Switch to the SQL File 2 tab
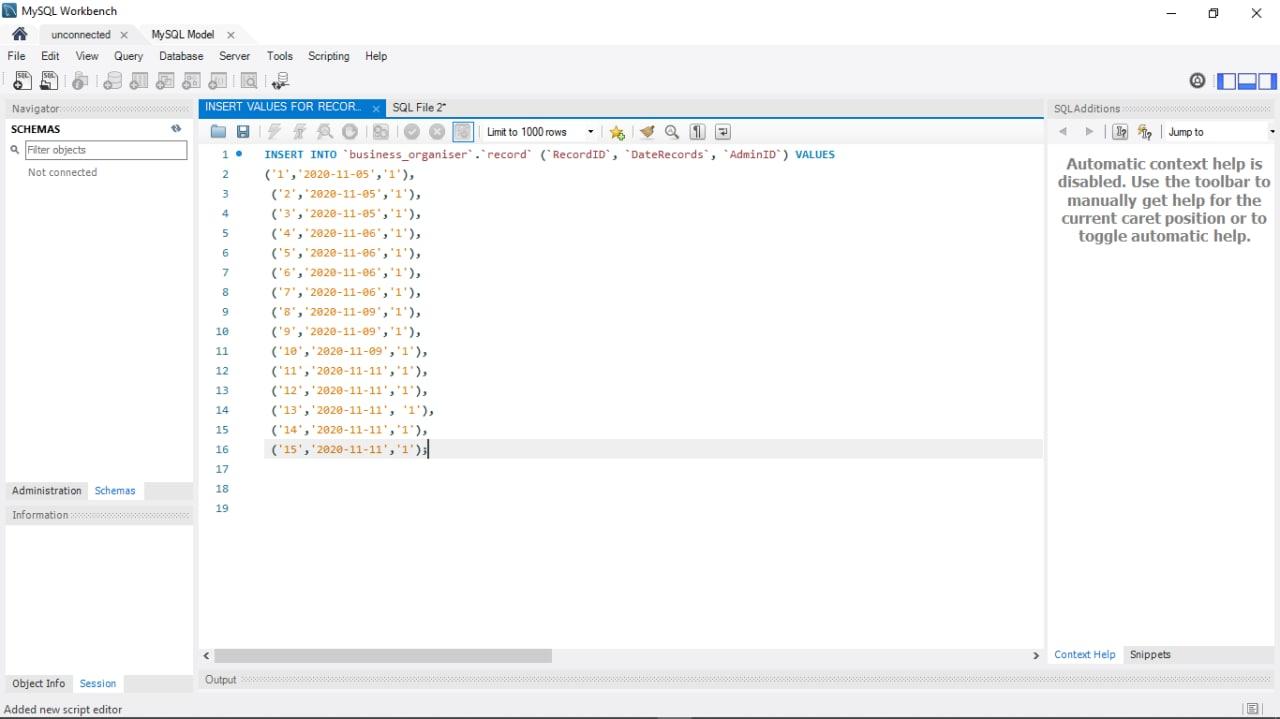 [x=417, y=107]
